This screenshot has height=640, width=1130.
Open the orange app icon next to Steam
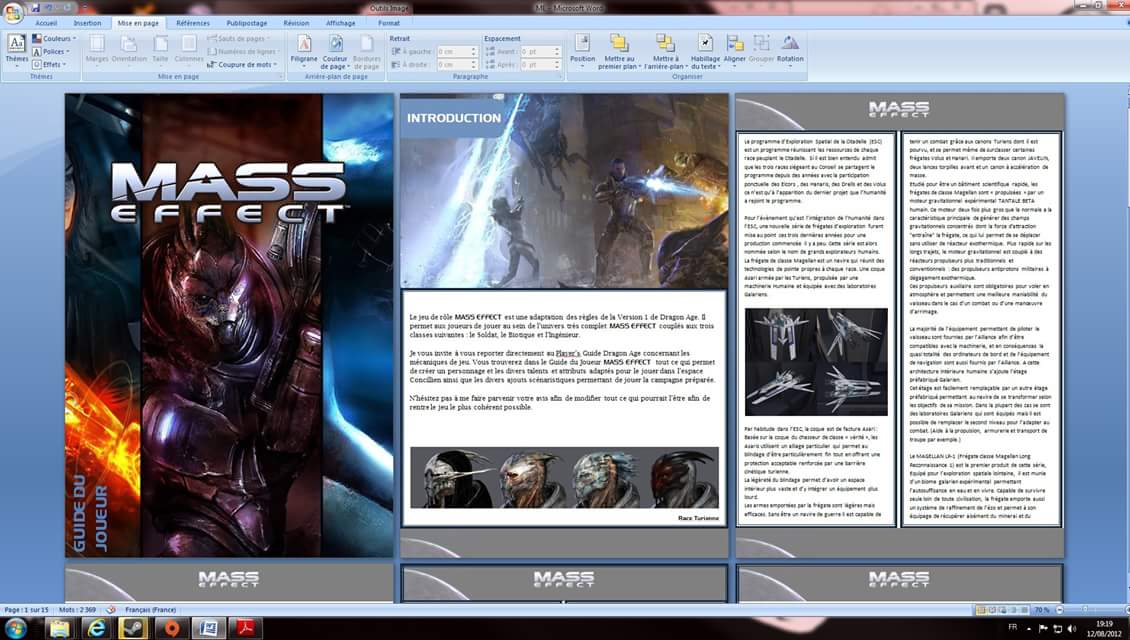tap(172, 628)
